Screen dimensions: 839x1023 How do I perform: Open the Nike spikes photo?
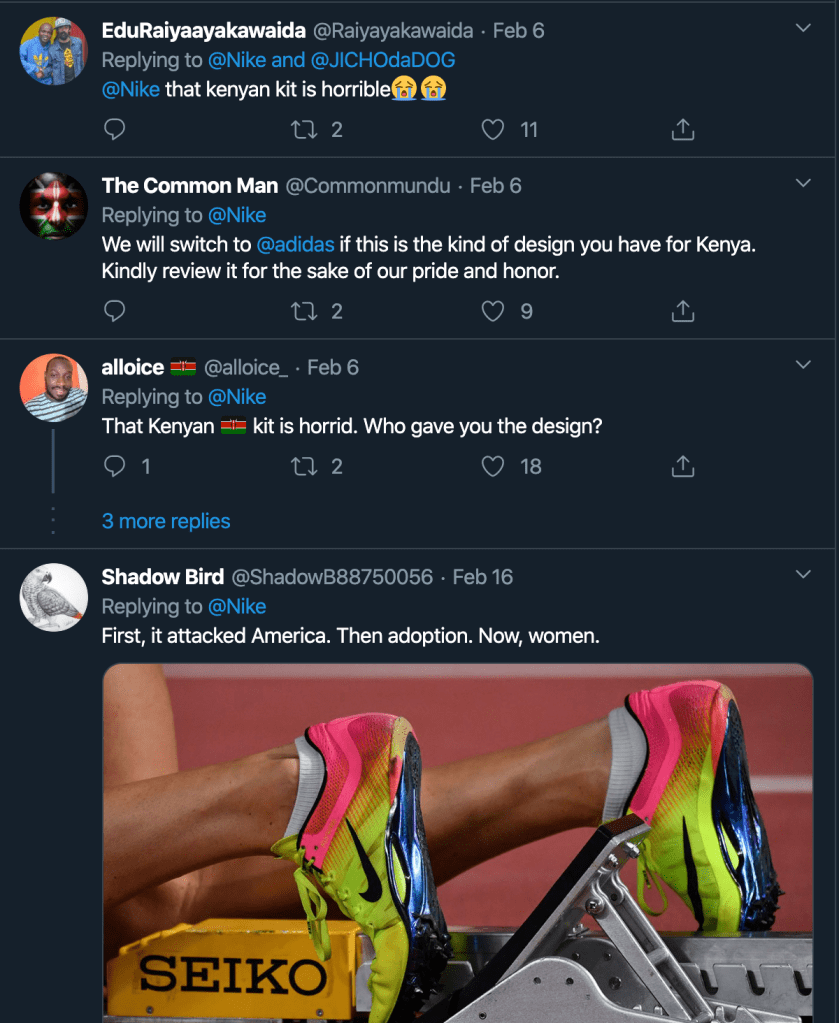coord(457,842)
